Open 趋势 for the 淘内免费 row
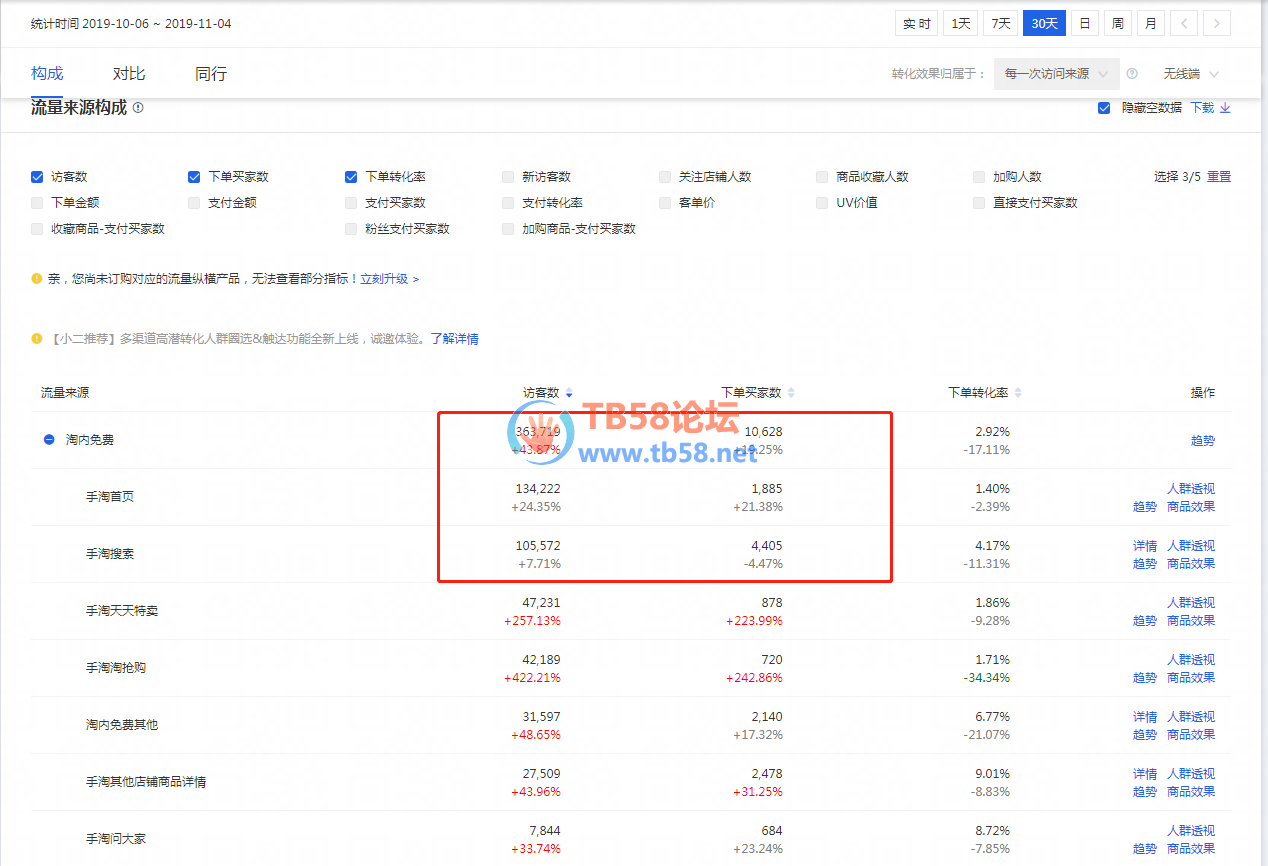The height and width of the screenshot is (866, 1268). (x=1203, y=441)
